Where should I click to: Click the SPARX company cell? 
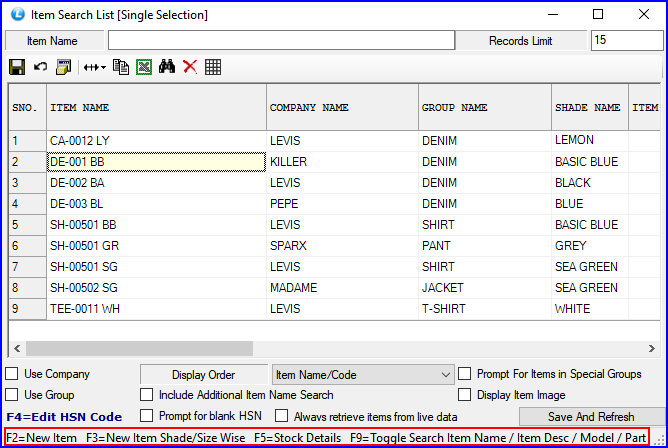pos(343,246)
